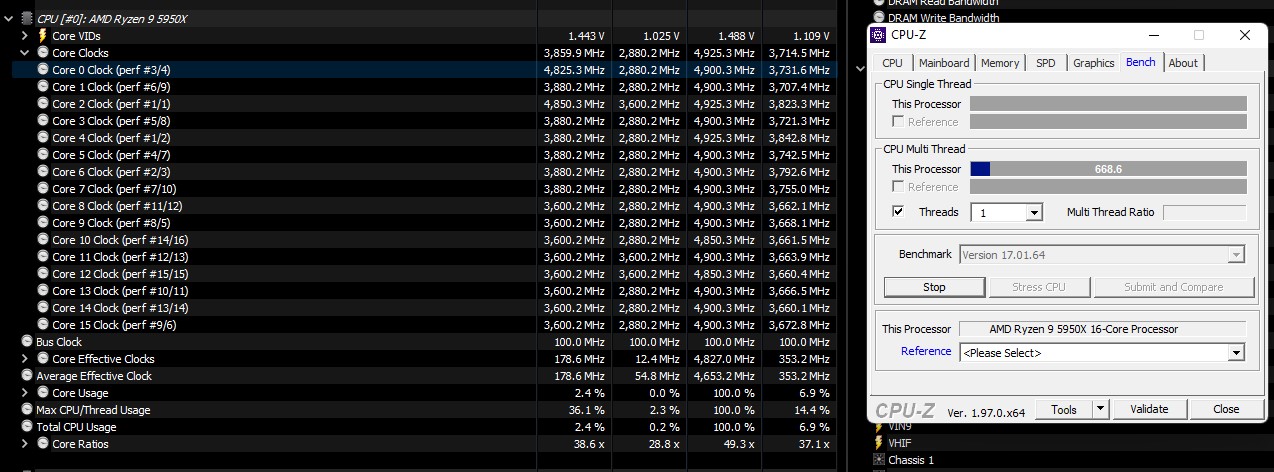This screenshot has width=1274, height=472.
Task: Click Core Ratios maximum value 49.3 x
Action: (x=740, y=444)
